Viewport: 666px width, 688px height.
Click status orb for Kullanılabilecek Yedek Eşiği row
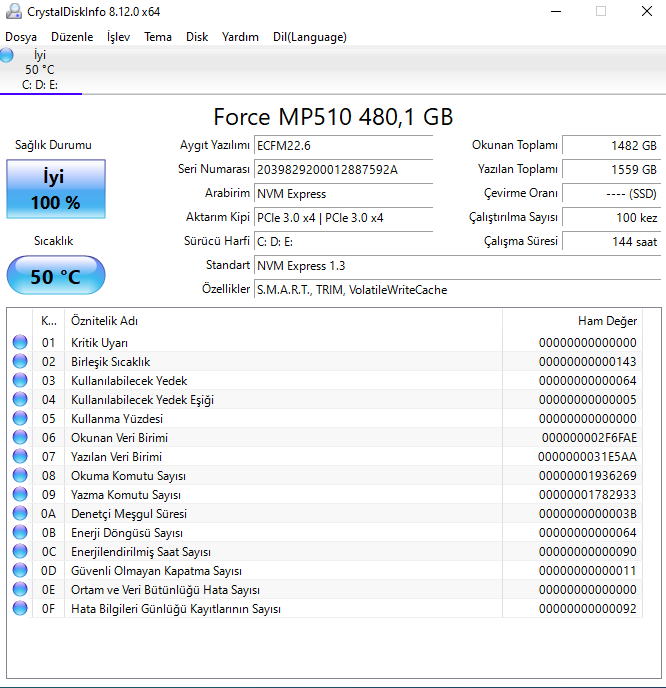point(20,399)
